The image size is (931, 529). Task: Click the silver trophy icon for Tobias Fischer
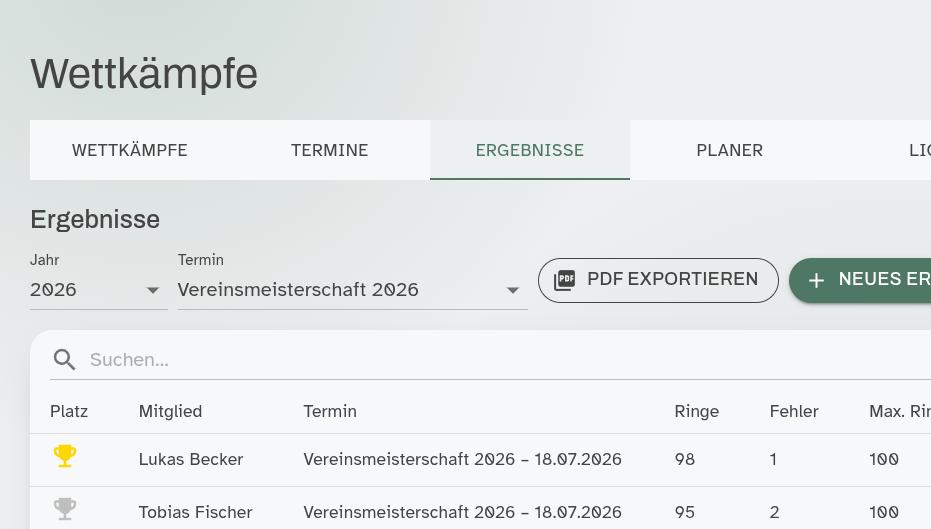[x=65, y=509]
